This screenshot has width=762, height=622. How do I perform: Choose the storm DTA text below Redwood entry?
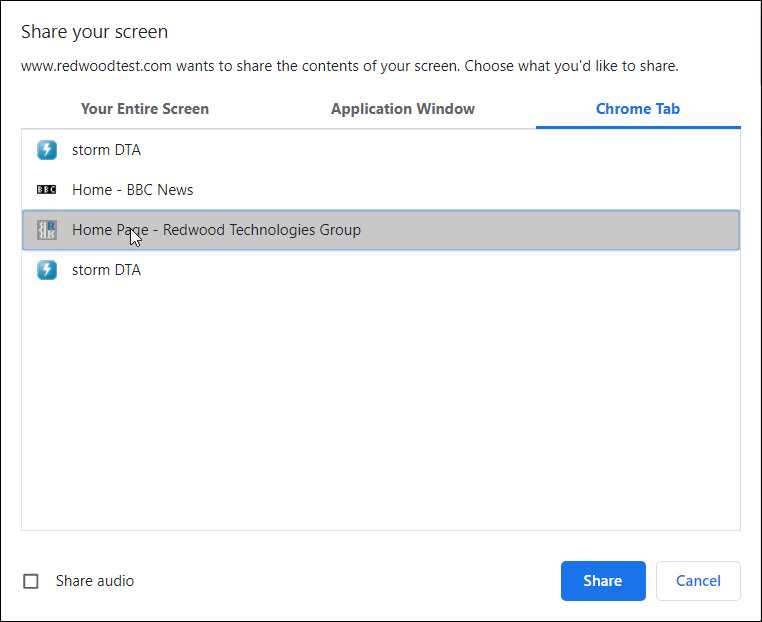pyautogui.click(x=106, y=270)
